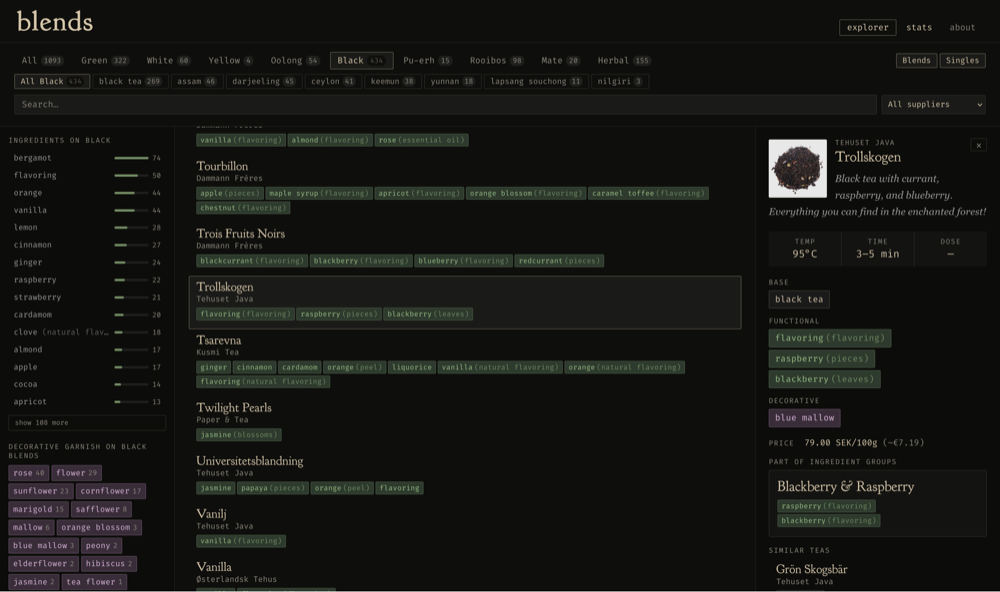The height and width of the screenshot is (592, 1000).
Task: Select the Rooibos category tab
Action: coord(497,61)
